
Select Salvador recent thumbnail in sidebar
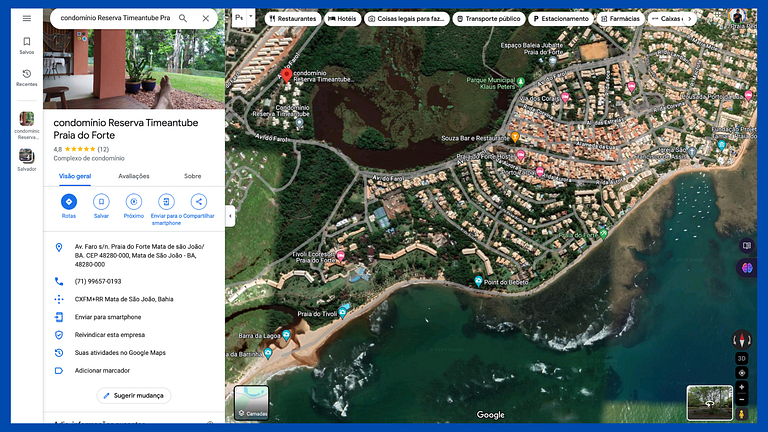[26, 160]
